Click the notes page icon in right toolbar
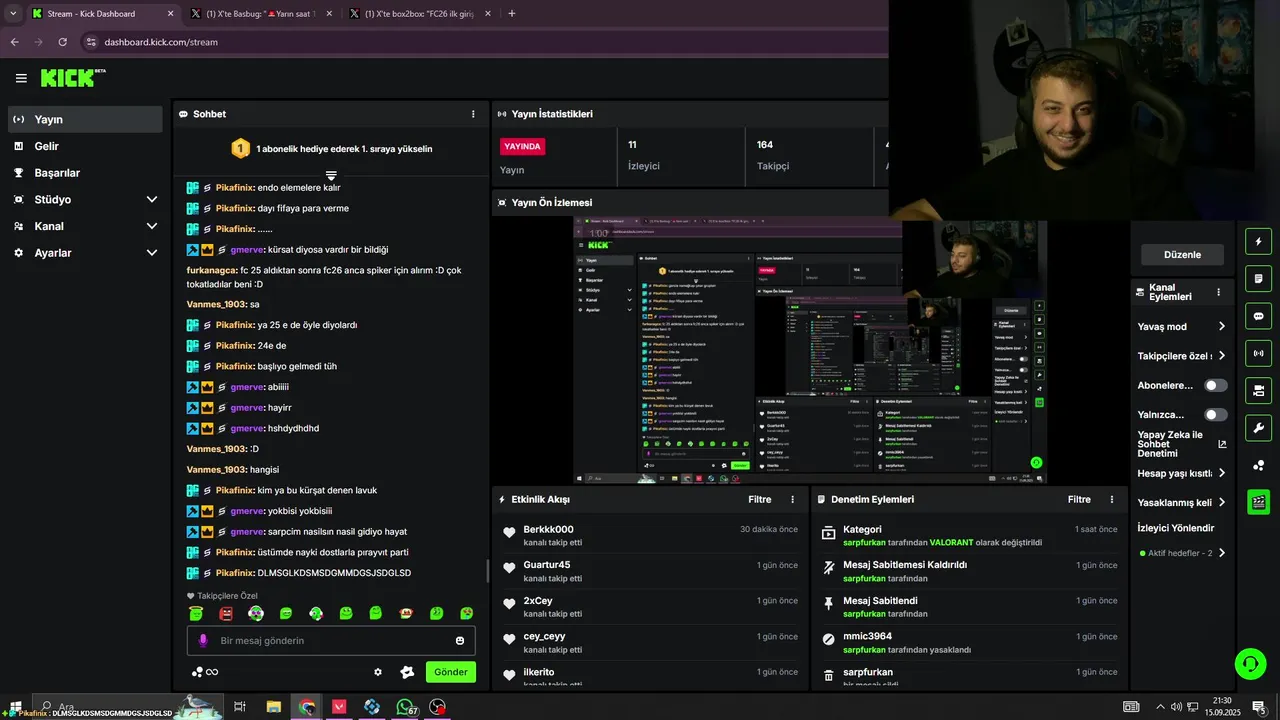1280x720 pixels. point(1258,278)
